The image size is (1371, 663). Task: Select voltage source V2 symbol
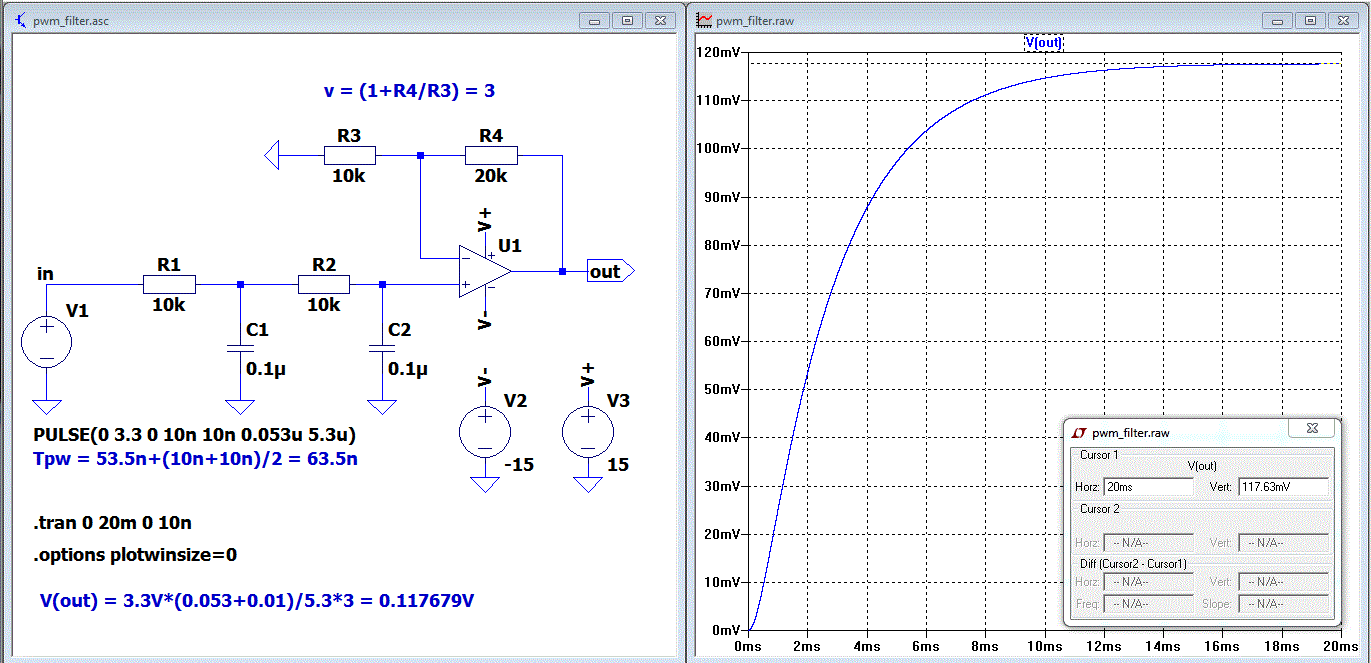click(484, 433)
